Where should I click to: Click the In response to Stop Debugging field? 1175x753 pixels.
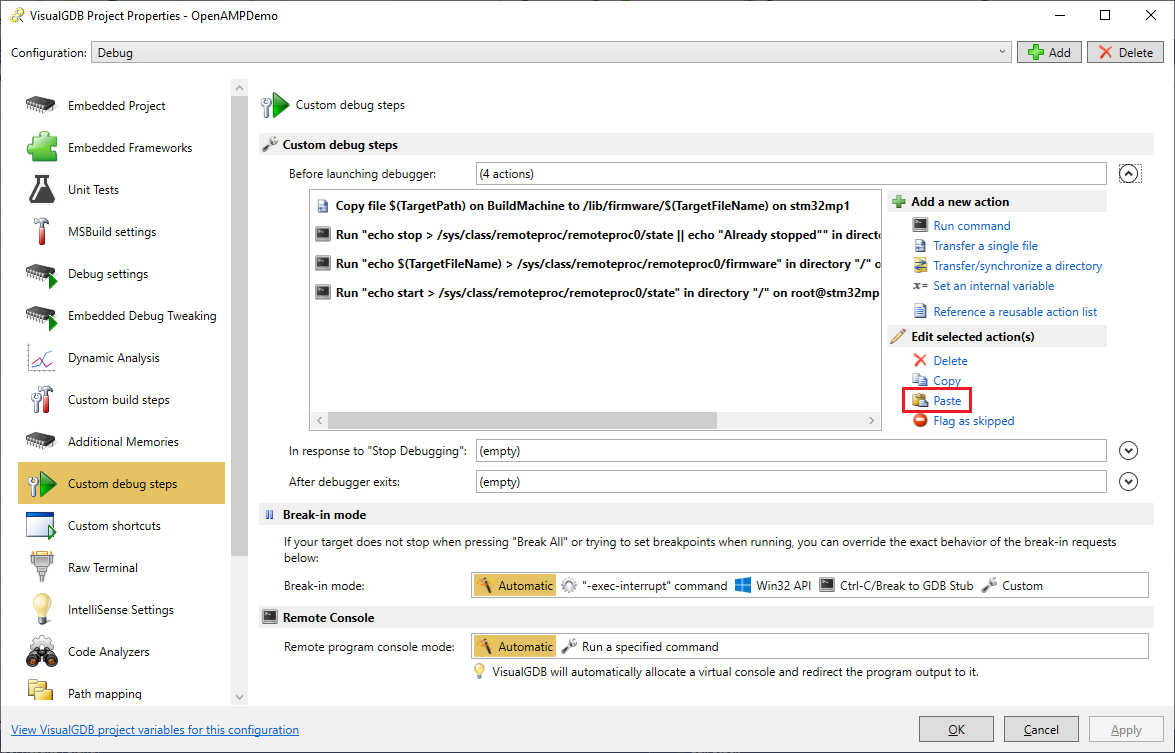(x=791, y=451)
